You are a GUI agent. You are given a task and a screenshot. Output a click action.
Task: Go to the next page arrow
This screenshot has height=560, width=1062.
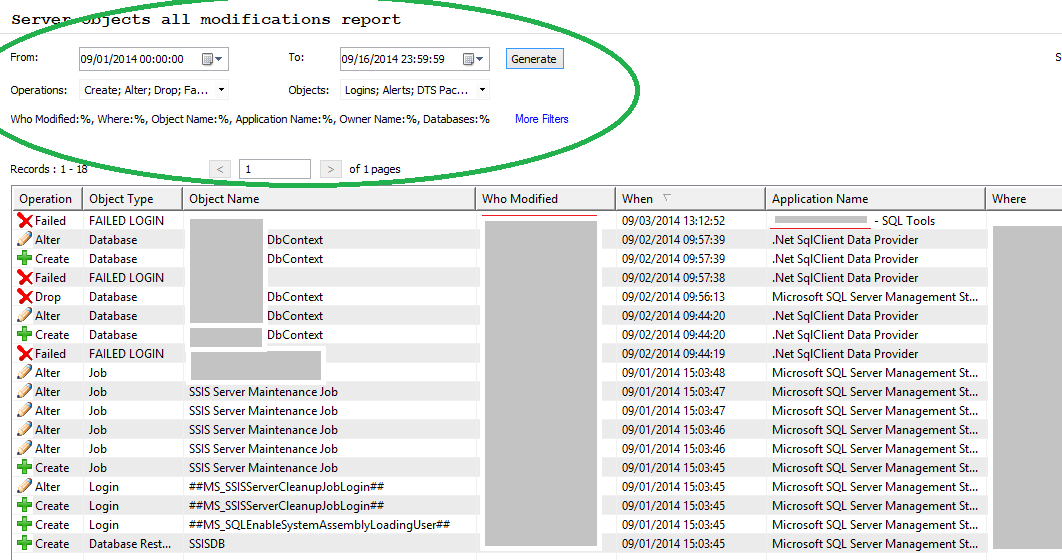pyautogui.click(x=331, y=169)
